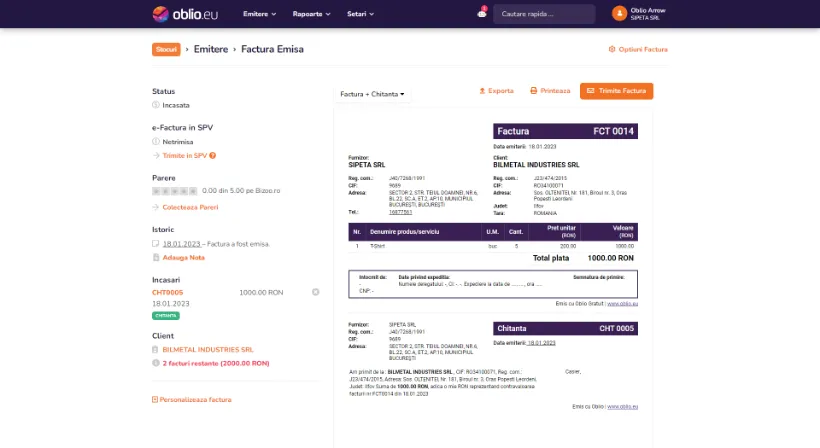Click the Factura Emisa breadcrumb title

point(272,49)
